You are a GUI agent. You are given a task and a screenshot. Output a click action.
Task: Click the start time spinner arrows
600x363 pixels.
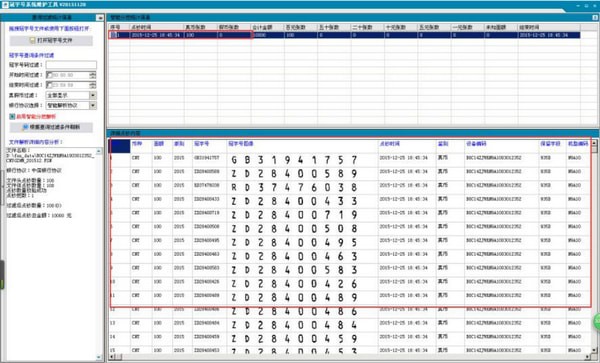(93, 75)
